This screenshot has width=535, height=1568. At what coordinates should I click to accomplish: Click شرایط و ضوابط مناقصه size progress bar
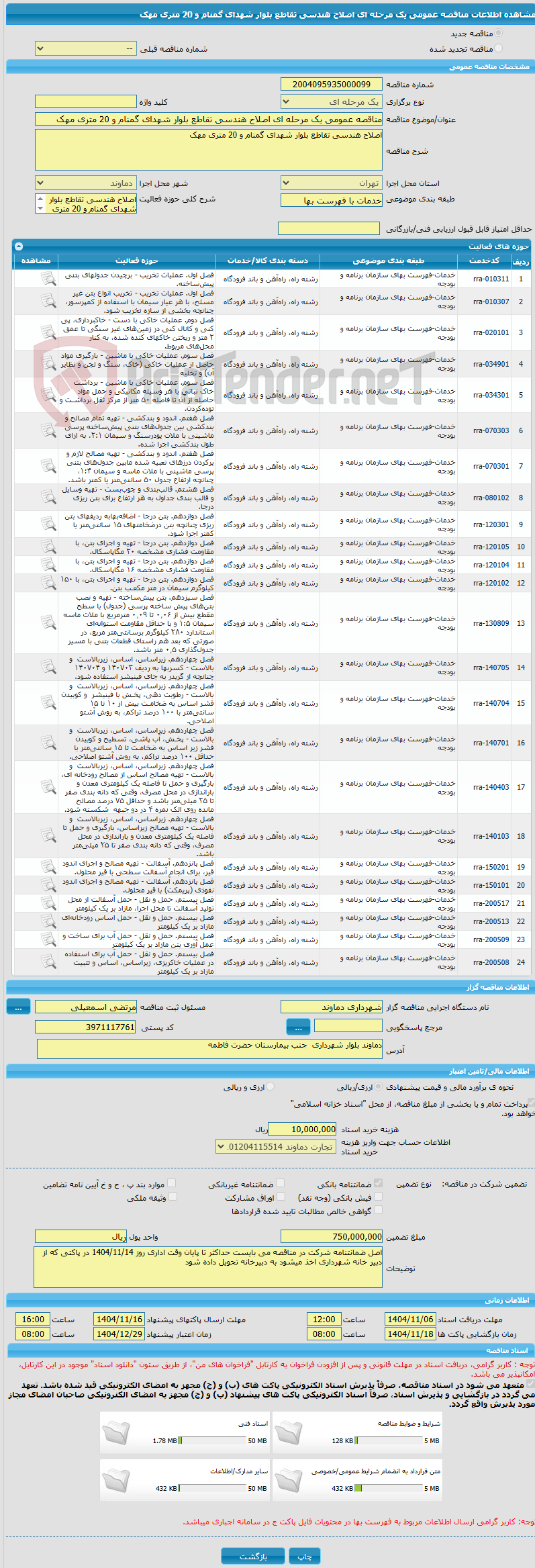tap(389, 1440)
